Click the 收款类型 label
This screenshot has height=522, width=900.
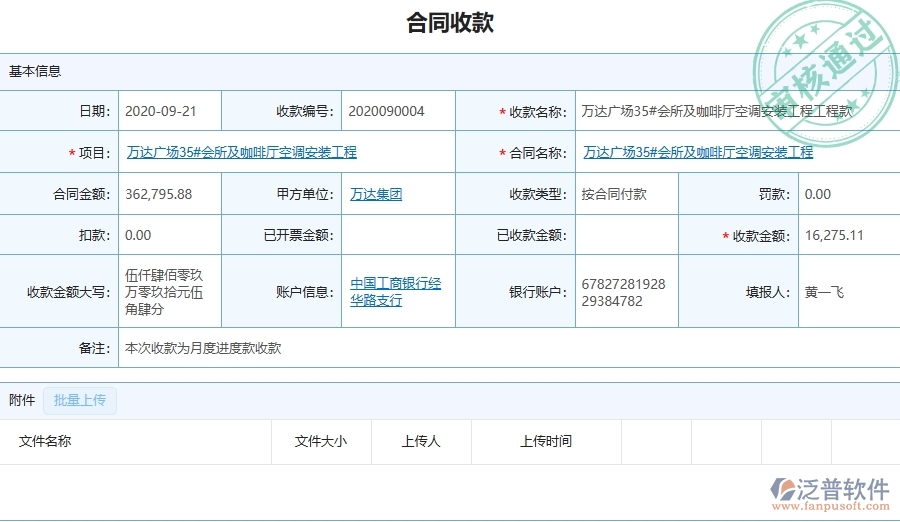tap(538, 194)
